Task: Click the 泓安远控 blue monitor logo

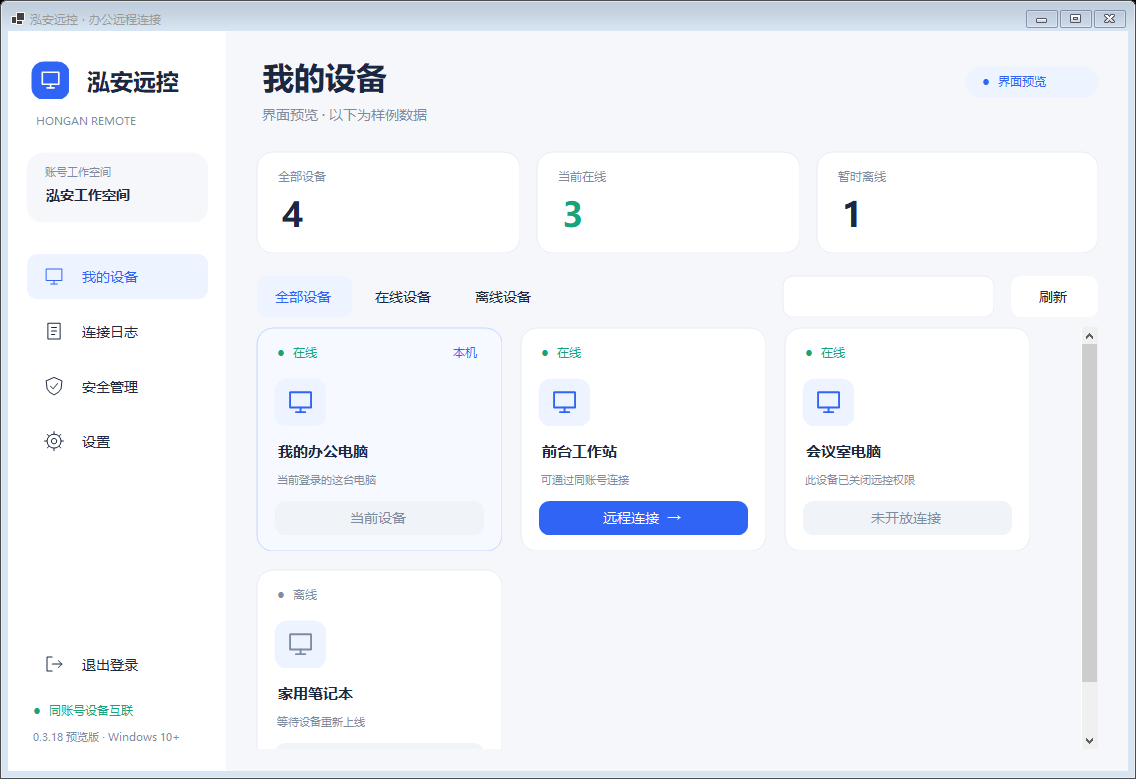Action: (x=50, y=80)
